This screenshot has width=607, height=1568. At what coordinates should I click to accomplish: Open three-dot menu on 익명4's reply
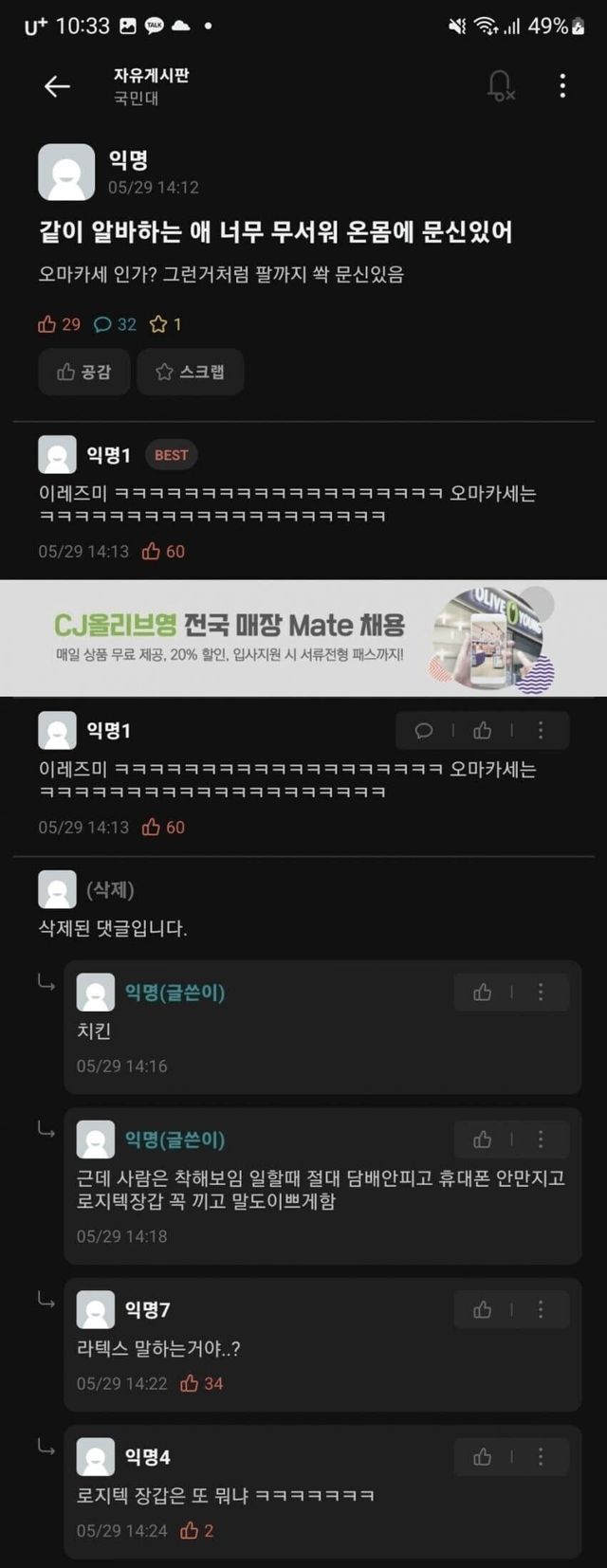(x=541, y=1456)
